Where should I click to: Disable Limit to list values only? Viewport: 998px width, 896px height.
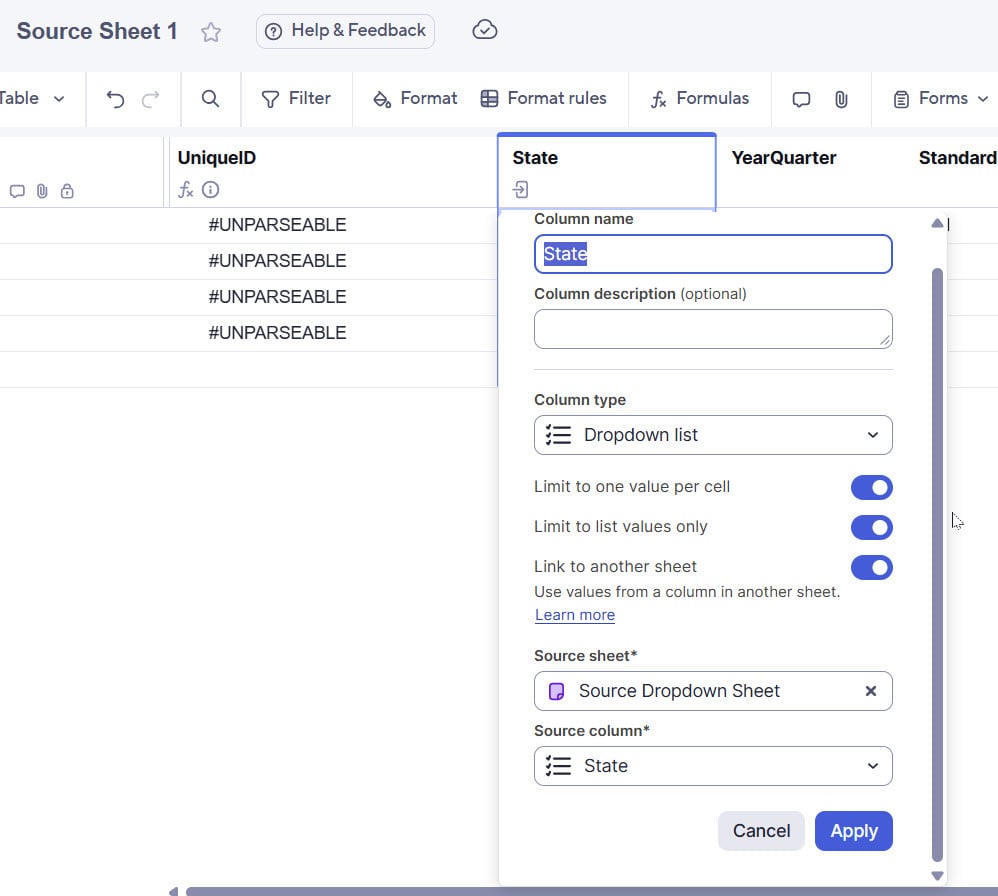[x=871, y=527]
